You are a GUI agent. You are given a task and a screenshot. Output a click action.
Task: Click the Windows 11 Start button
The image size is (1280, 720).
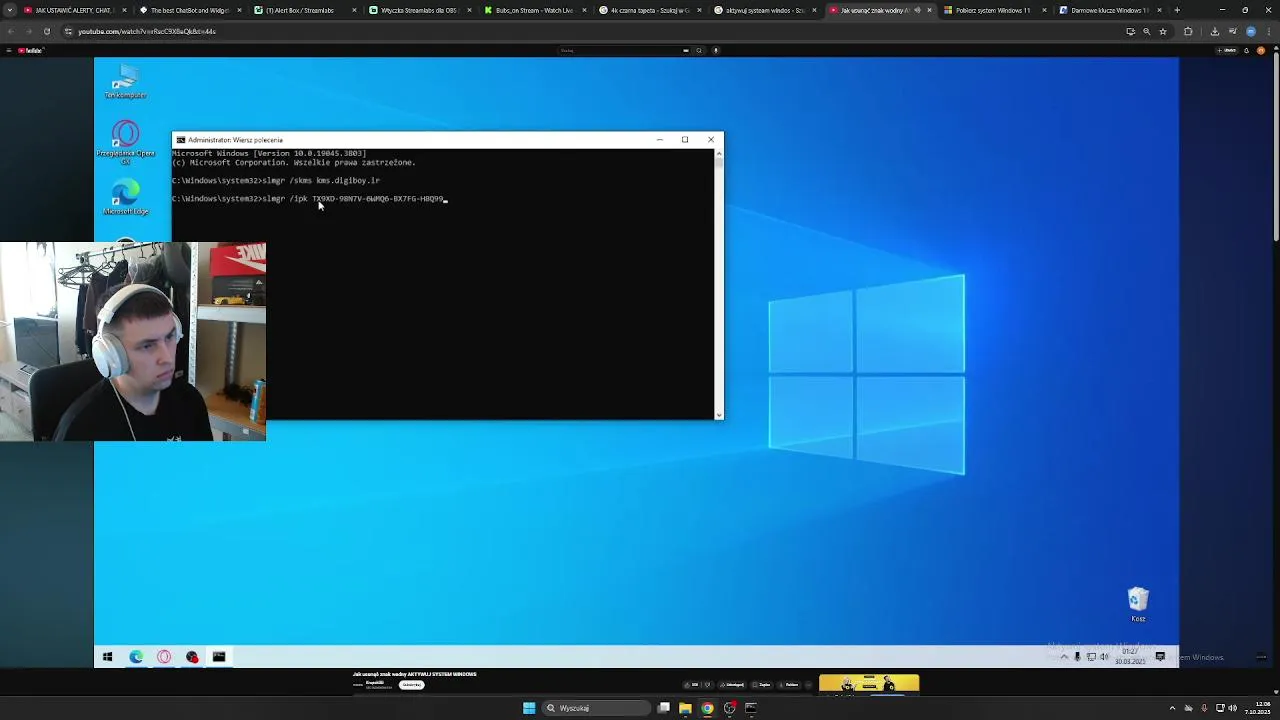point(529,708)
